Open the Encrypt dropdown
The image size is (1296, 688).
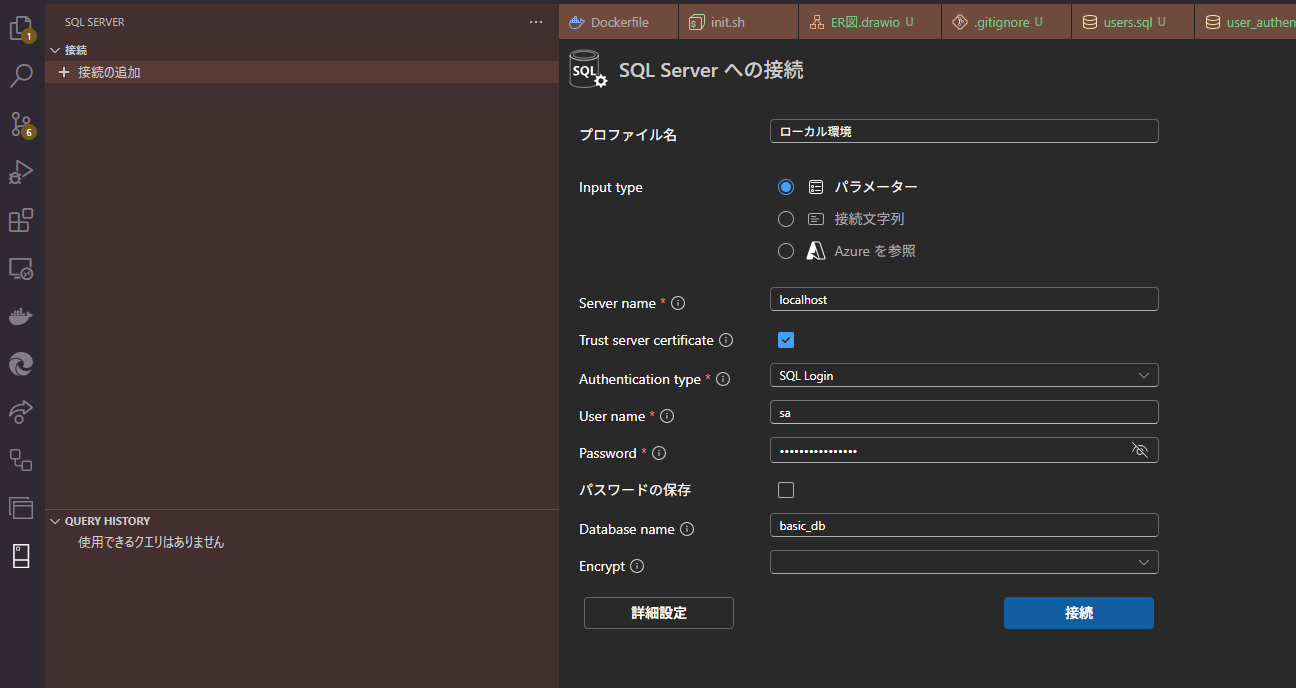(x=964, y=562)
